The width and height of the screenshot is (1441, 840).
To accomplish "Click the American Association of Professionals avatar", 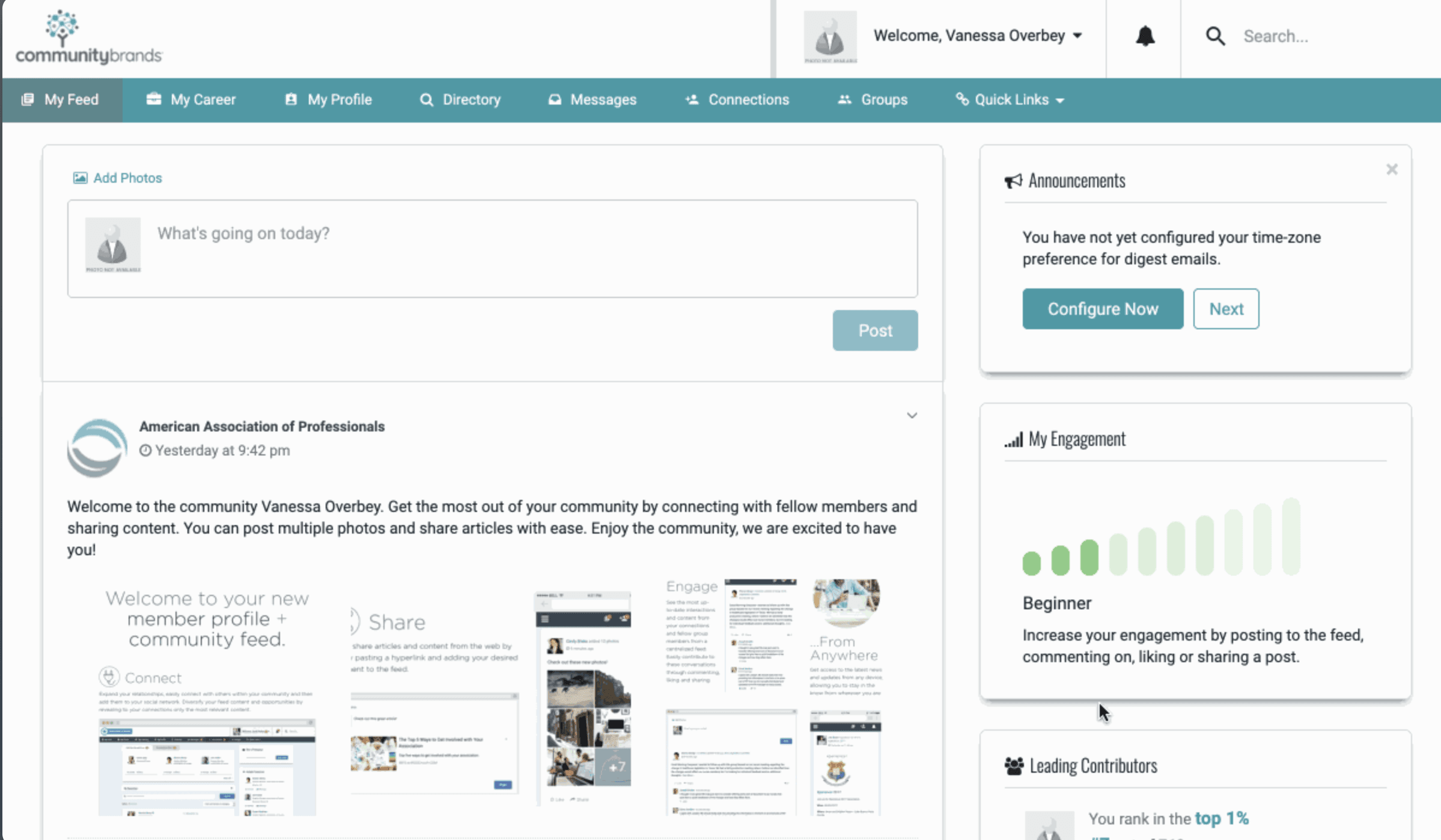I will point(97,448).
